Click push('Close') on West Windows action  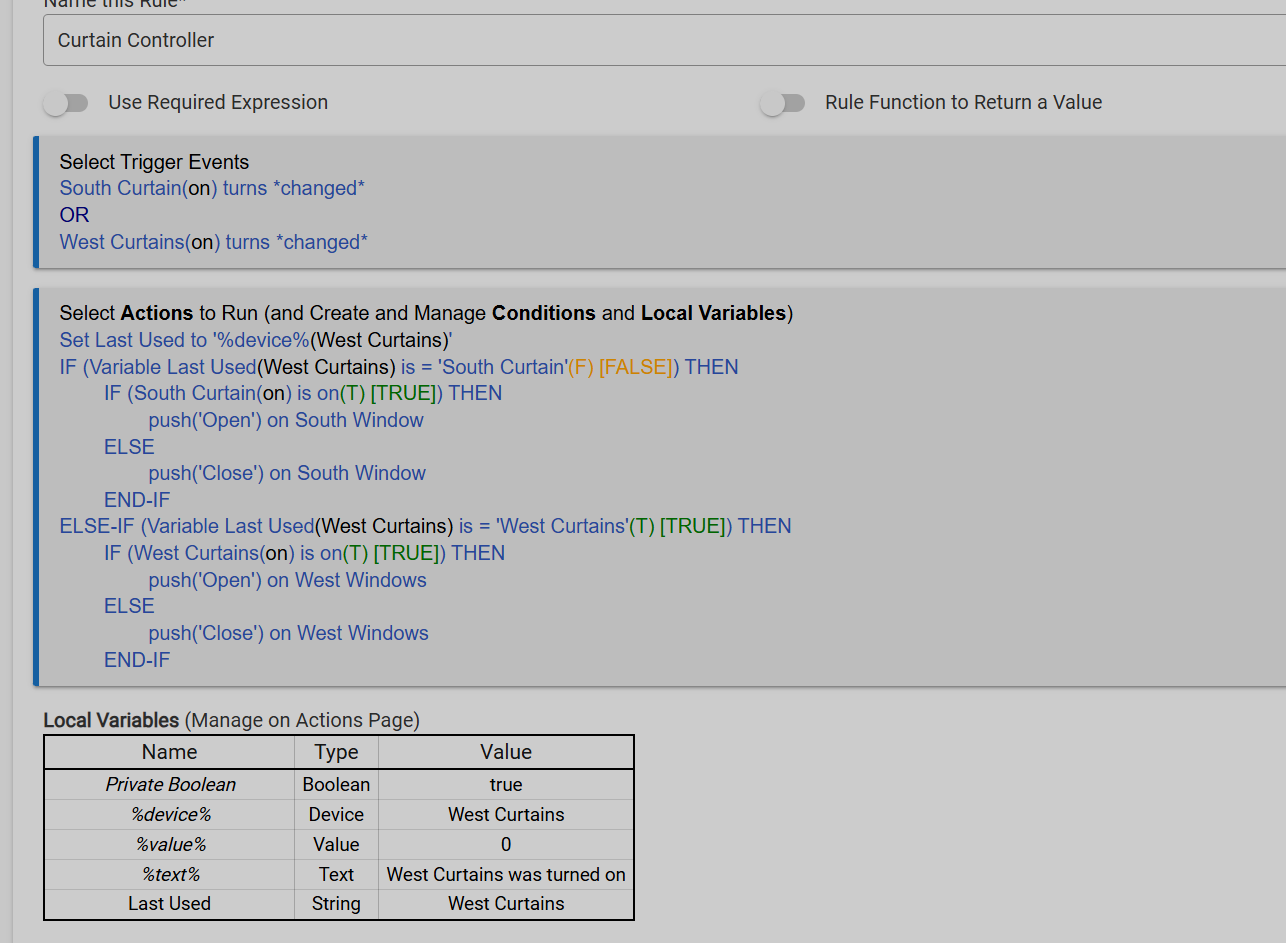pyautogui.click(x=288, y=633)
